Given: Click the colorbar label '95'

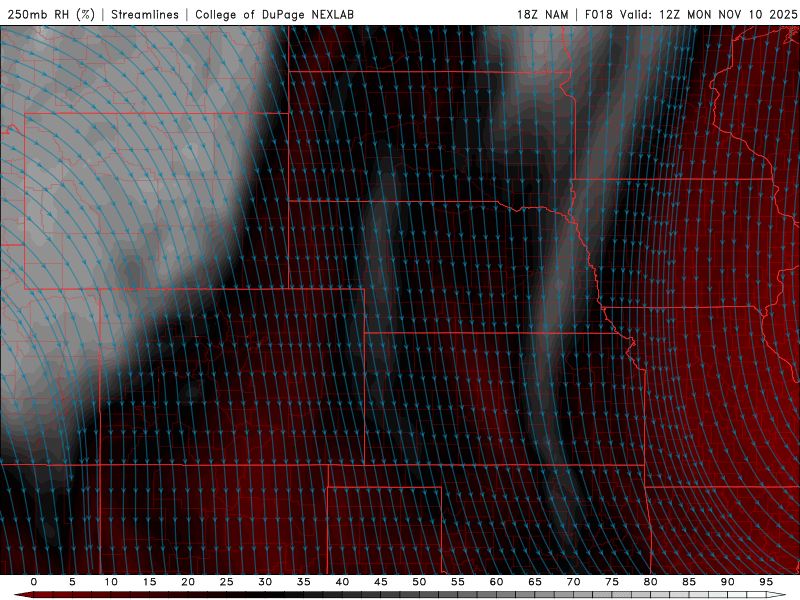Looking at the screenshot, I should point(766,582).
